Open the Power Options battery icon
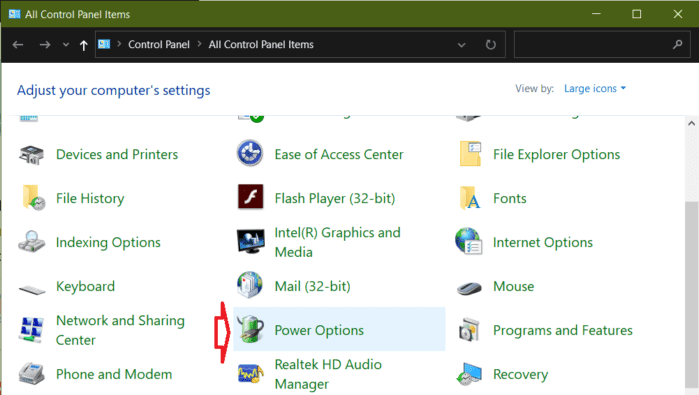 pyautogui.click(x=250, y=329)
